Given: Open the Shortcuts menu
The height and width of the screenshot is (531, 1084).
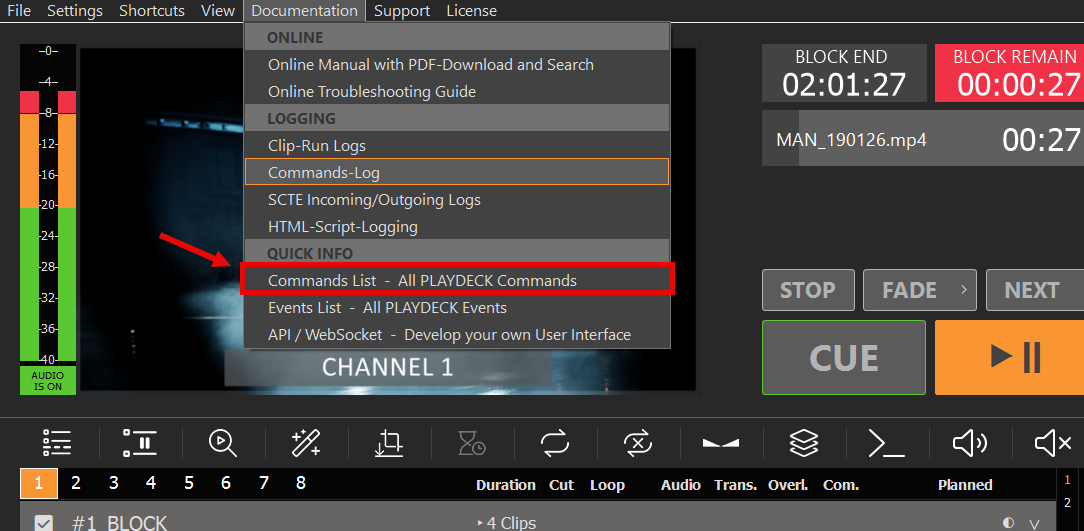Looking at the screenshot, I should pyautogui.click(x=151, y=10).
